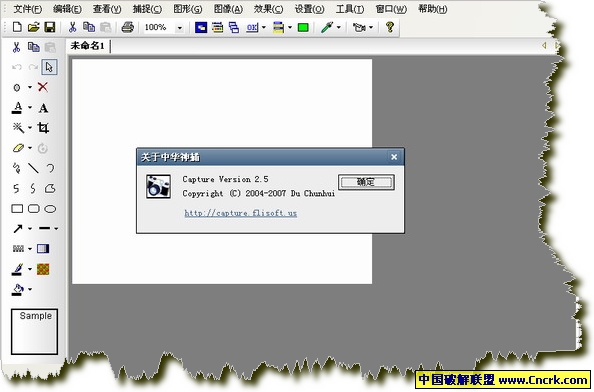The image size is (594, 392).
Task: Click the side panel scissors Cut icon
Action: (16, 47)
